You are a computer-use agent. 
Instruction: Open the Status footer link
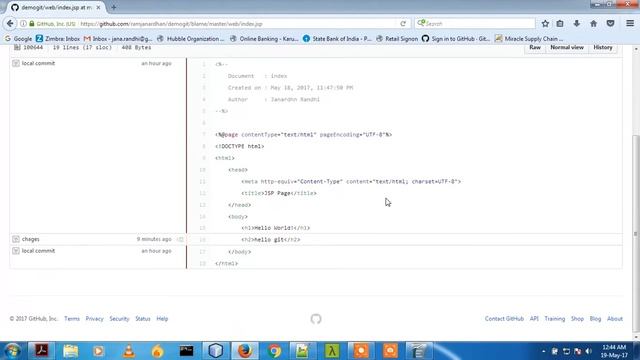coord(143,319)
